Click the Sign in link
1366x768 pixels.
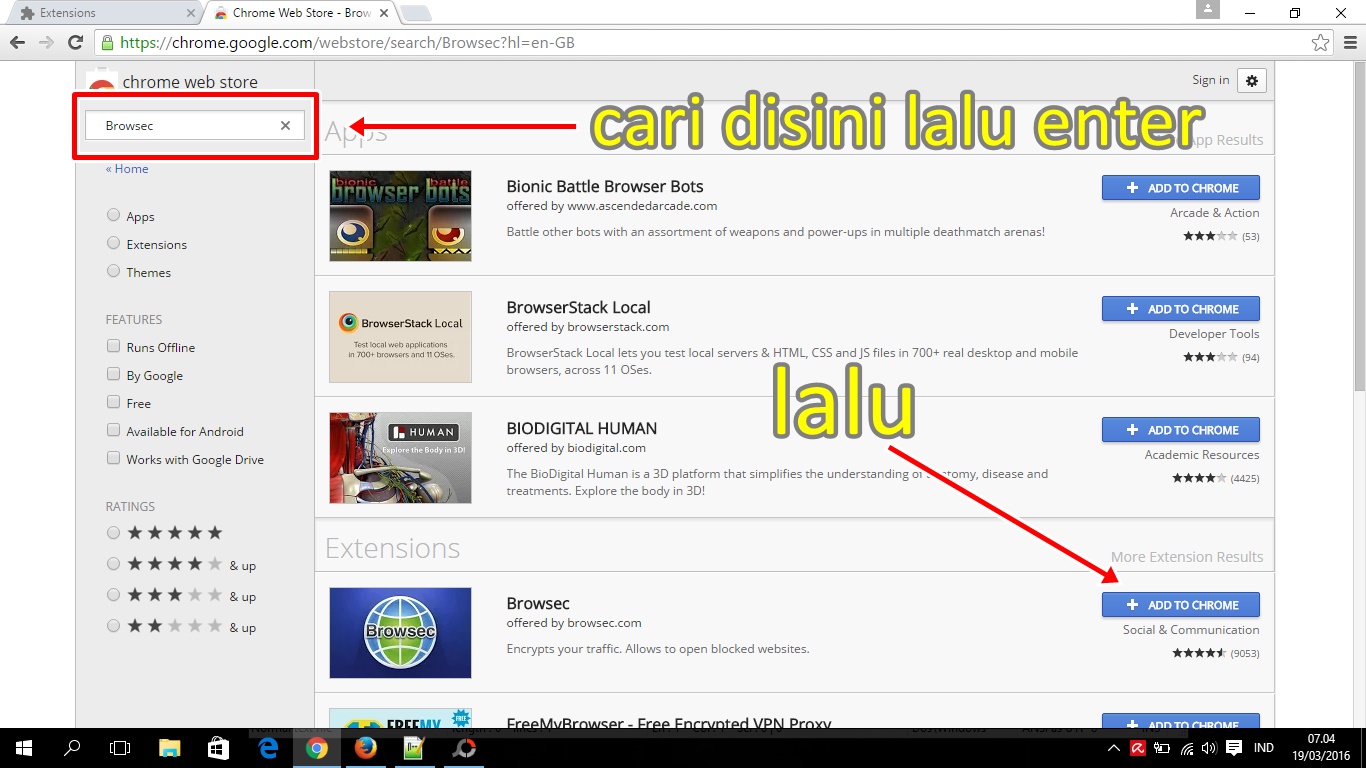click(x=1210, y=80)
